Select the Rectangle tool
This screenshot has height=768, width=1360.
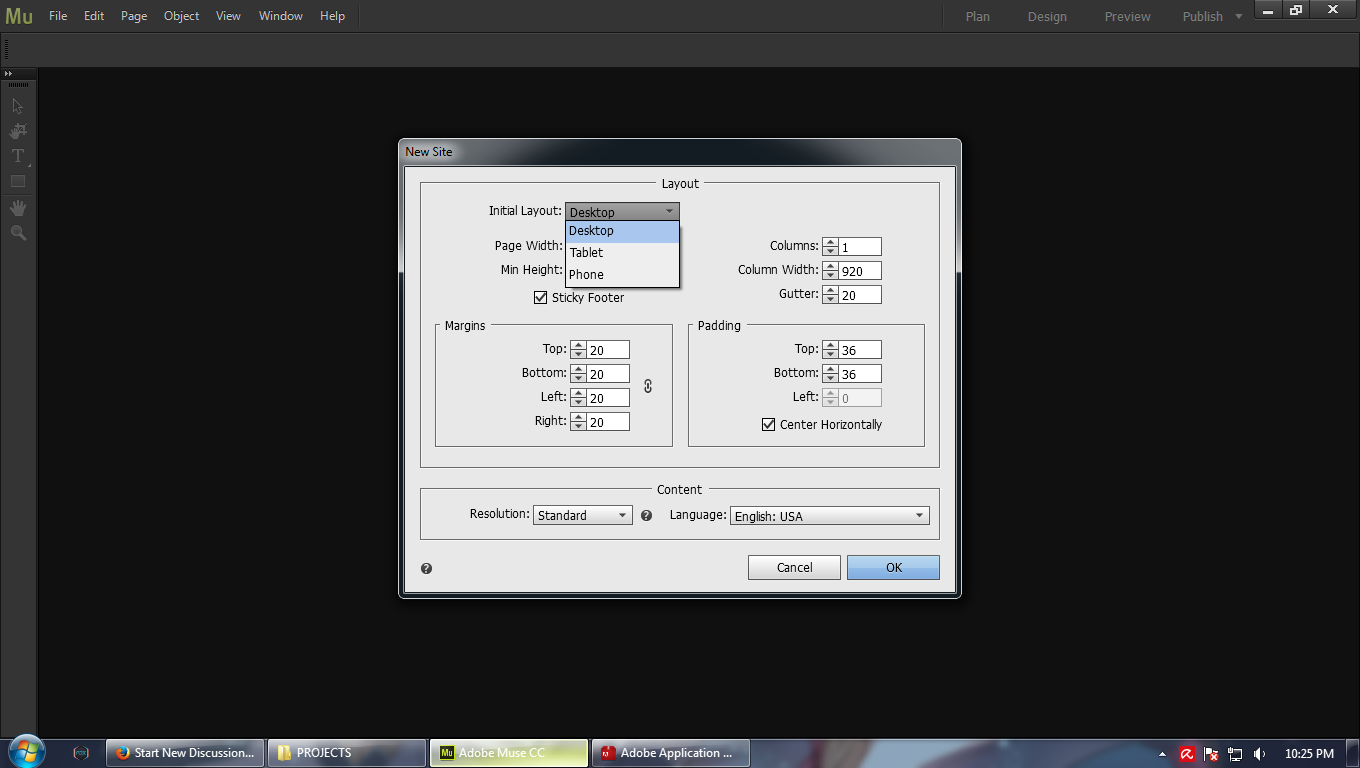coord(18,182)
